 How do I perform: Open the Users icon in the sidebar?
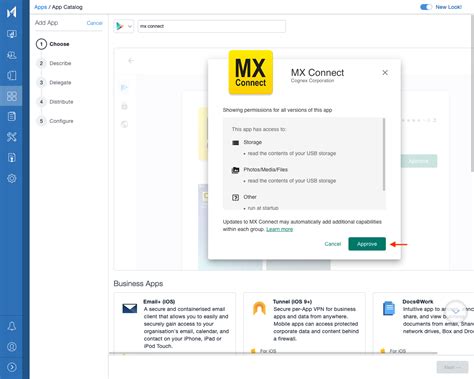(12, 55)
